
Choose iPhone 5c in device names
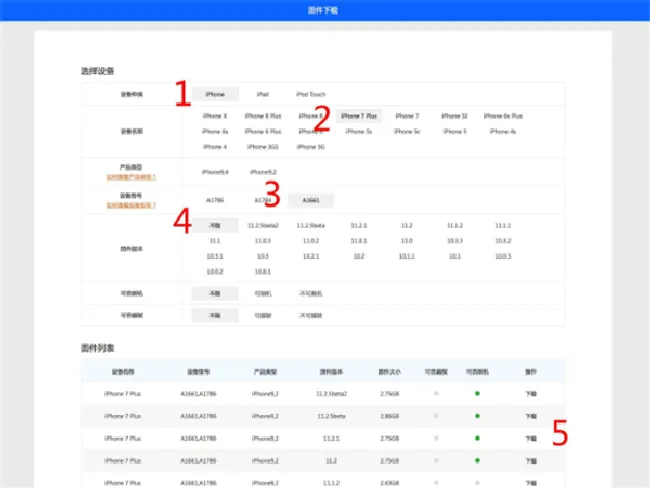[407, 131]
